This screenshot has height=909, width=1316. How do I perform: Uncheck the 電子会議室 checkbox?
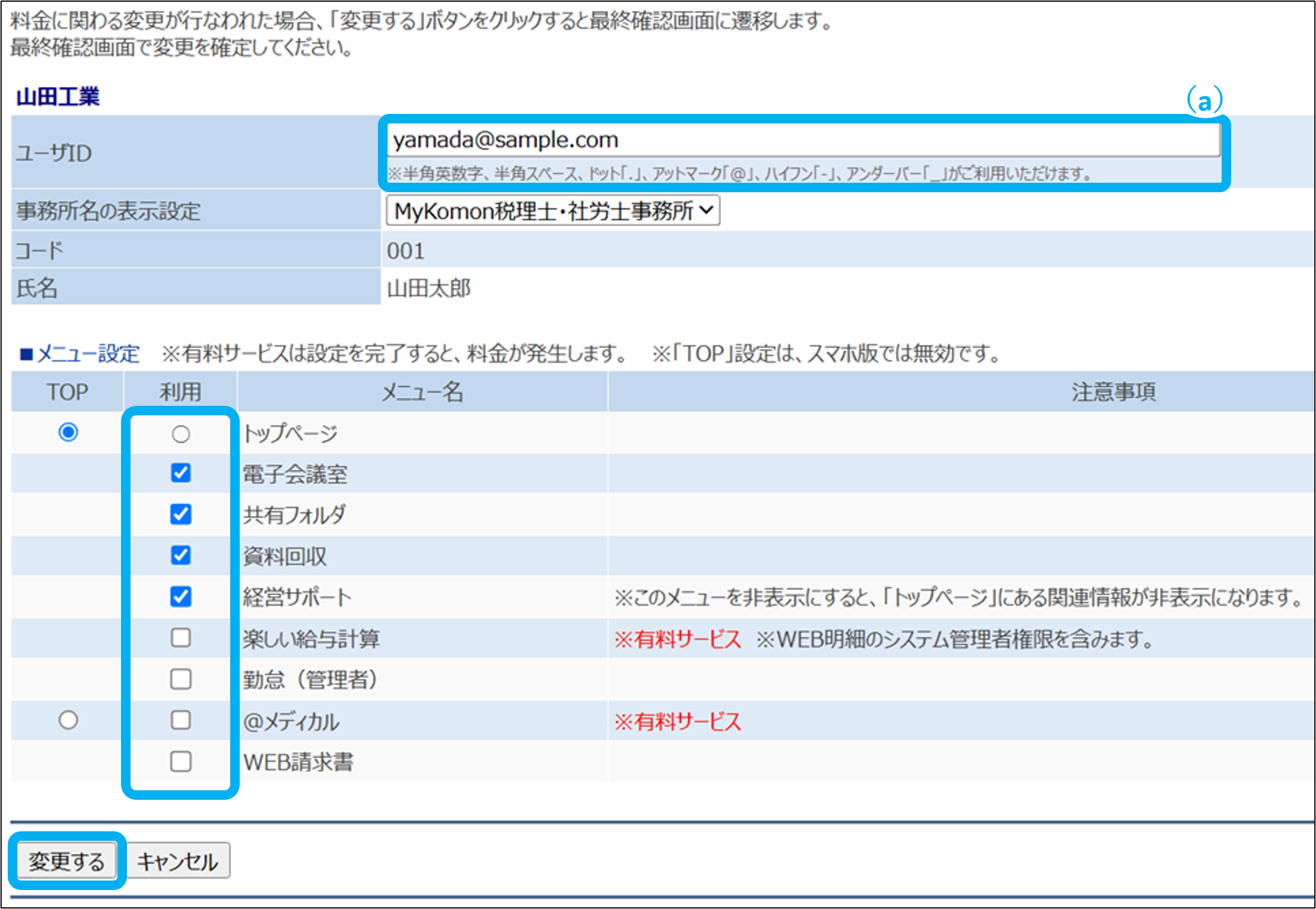tap(180, 473)
